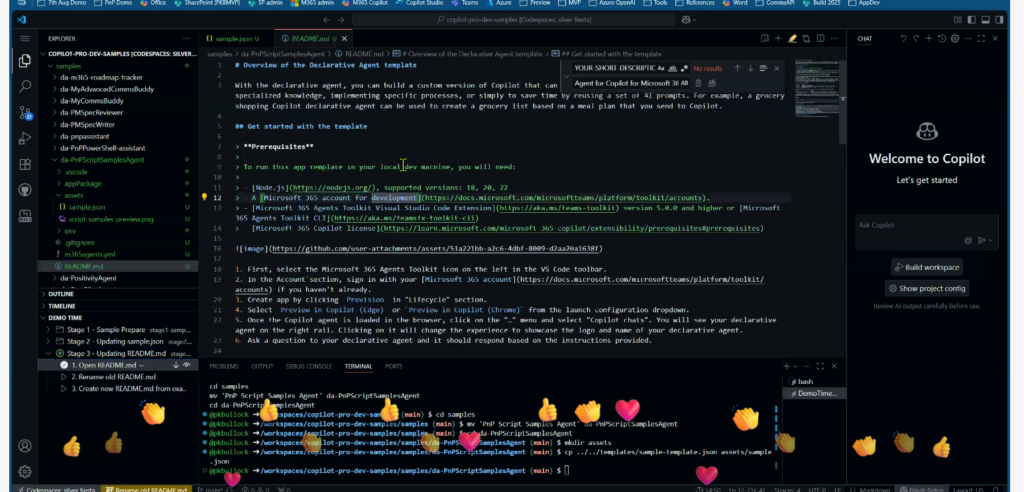Click the Build workspace button
Screen dimensions: 1024x492
[927, 267]
